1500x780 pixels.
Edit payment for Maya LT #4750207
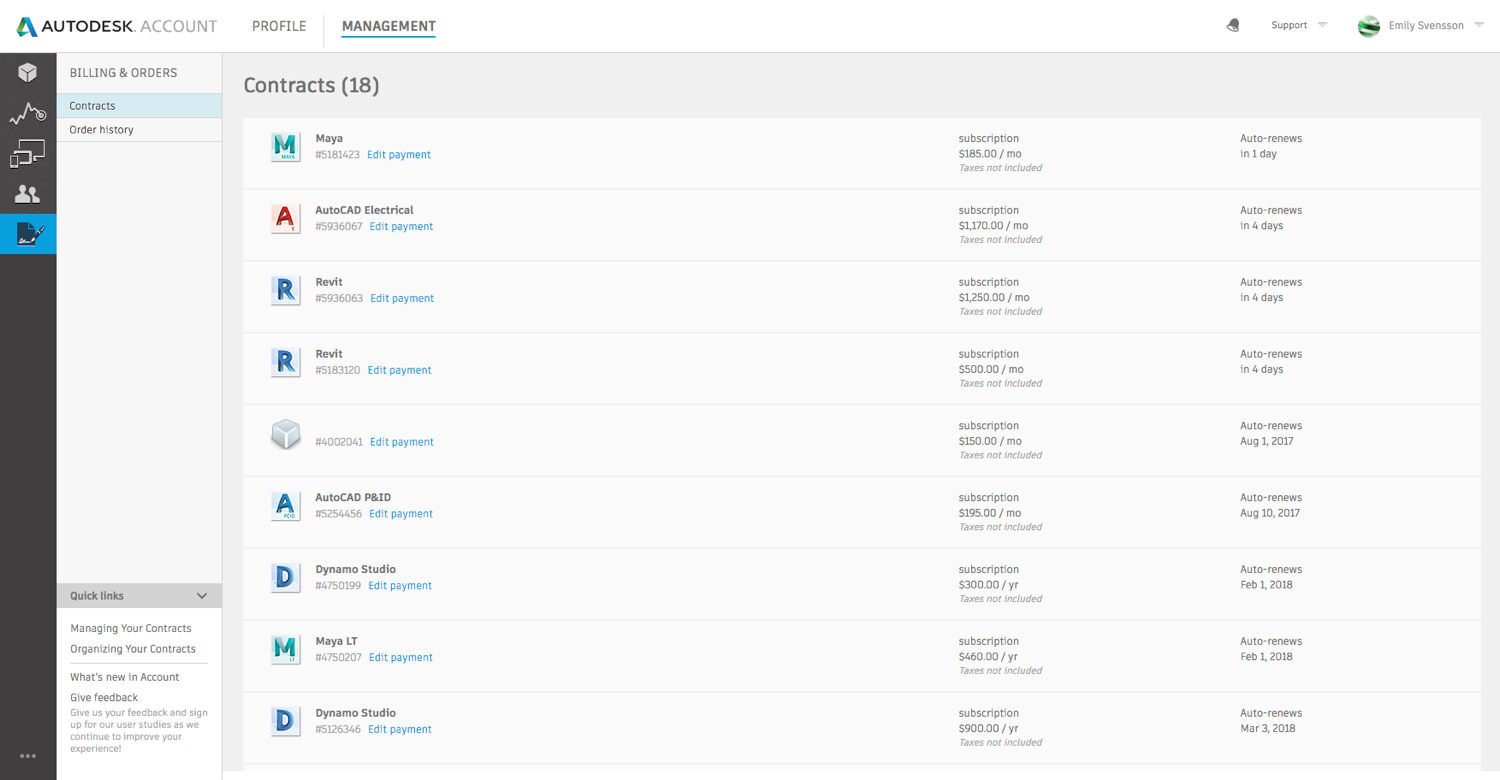401,658
